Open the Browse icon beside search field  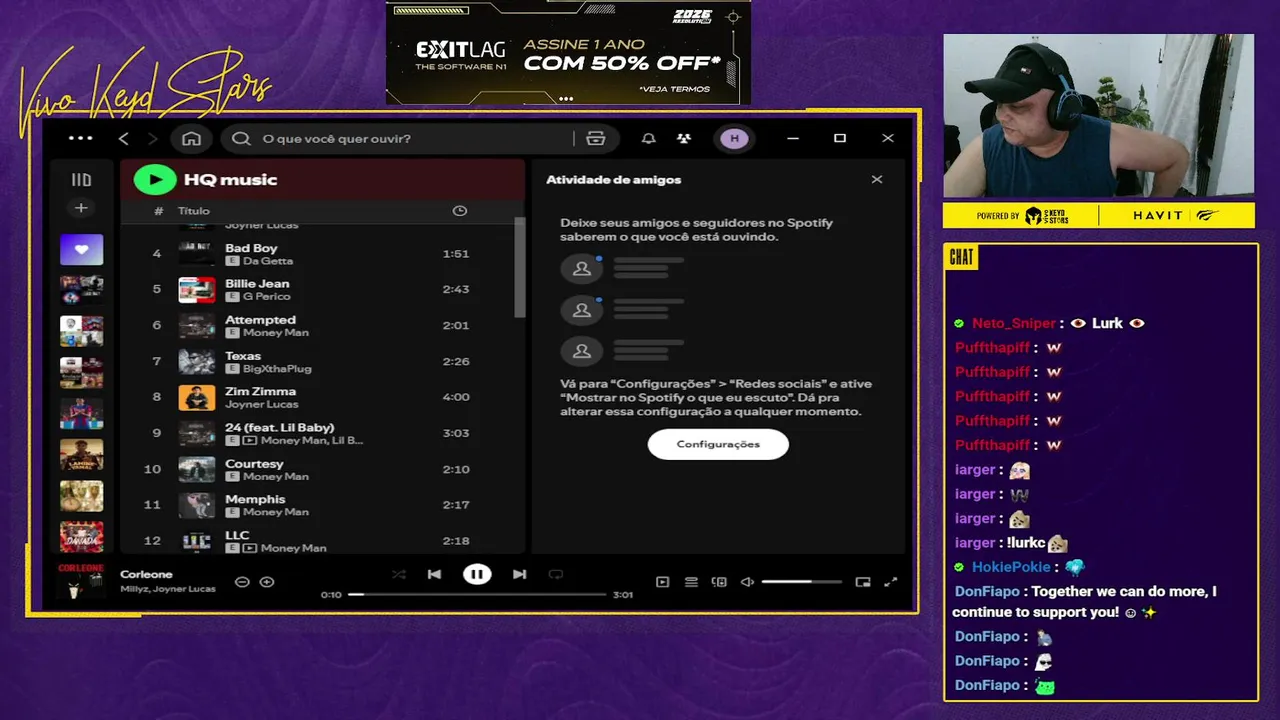click(x=596, y=139)
